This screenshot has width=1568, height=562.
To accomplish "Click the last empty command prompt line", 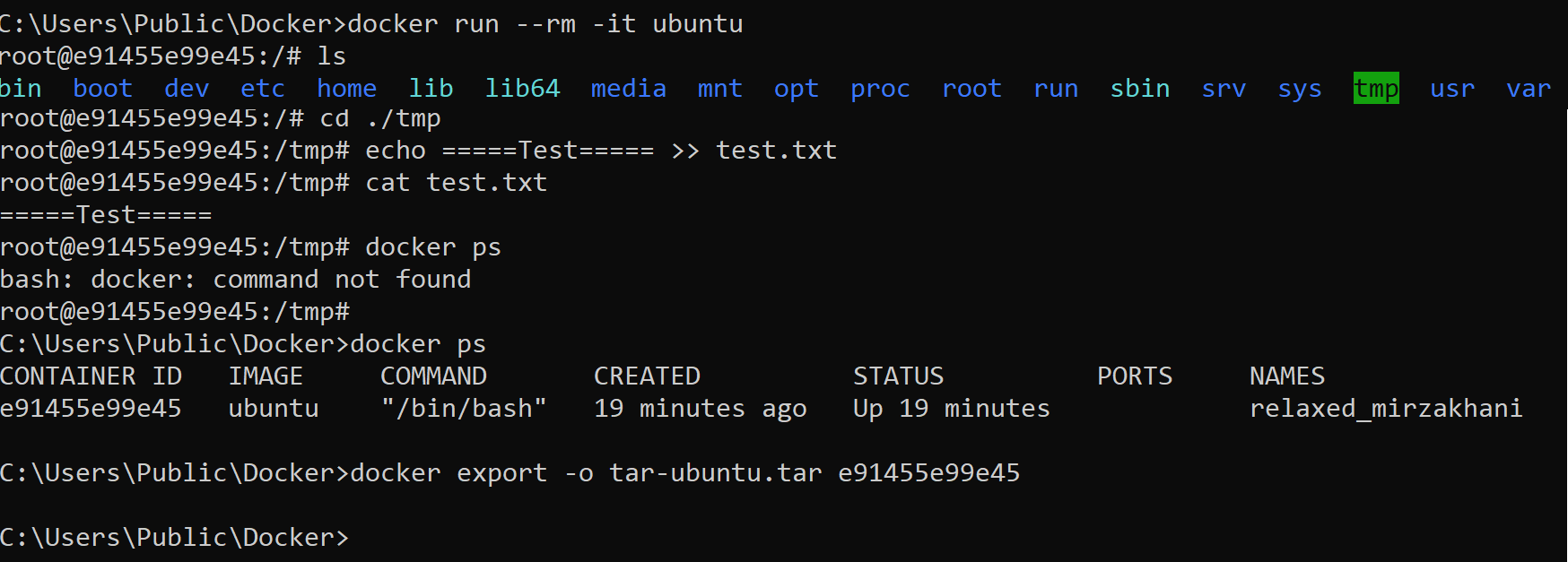I will tap(174, 538).
